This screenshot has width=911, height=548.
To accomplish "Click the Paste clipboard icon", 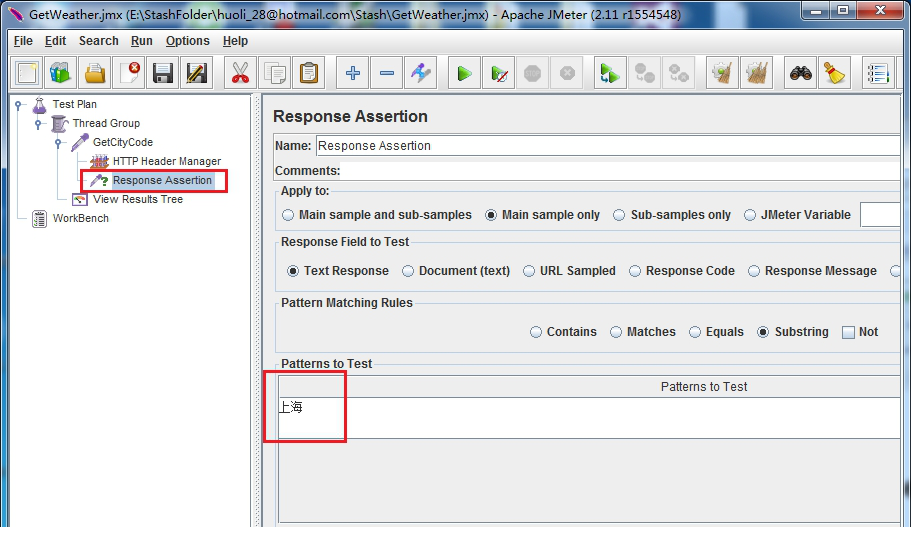I will [309, 73].
